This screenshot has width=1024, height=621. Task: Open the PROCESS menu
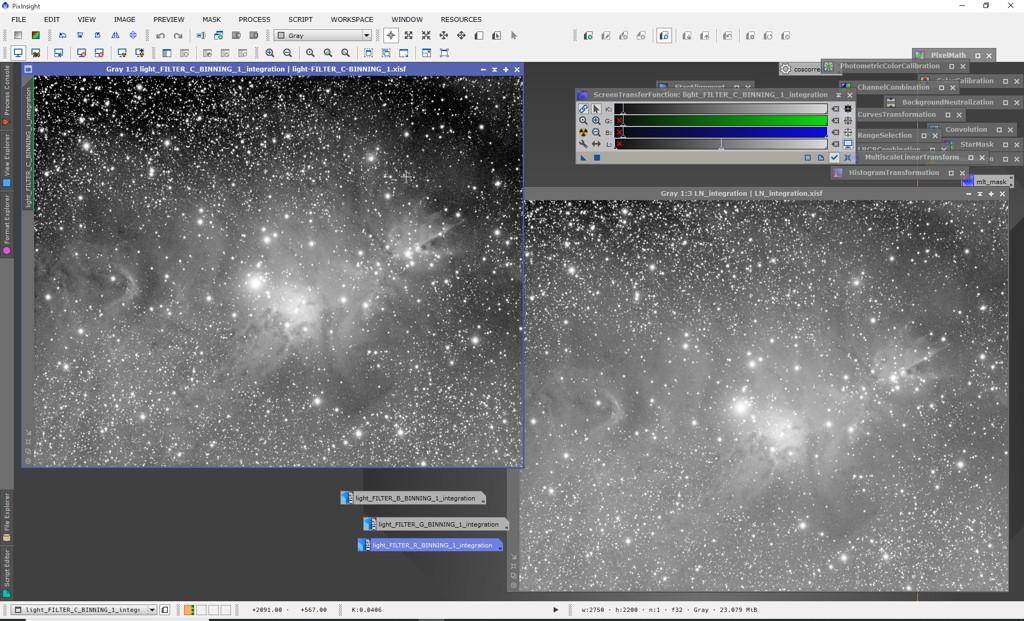coord(254,20)
